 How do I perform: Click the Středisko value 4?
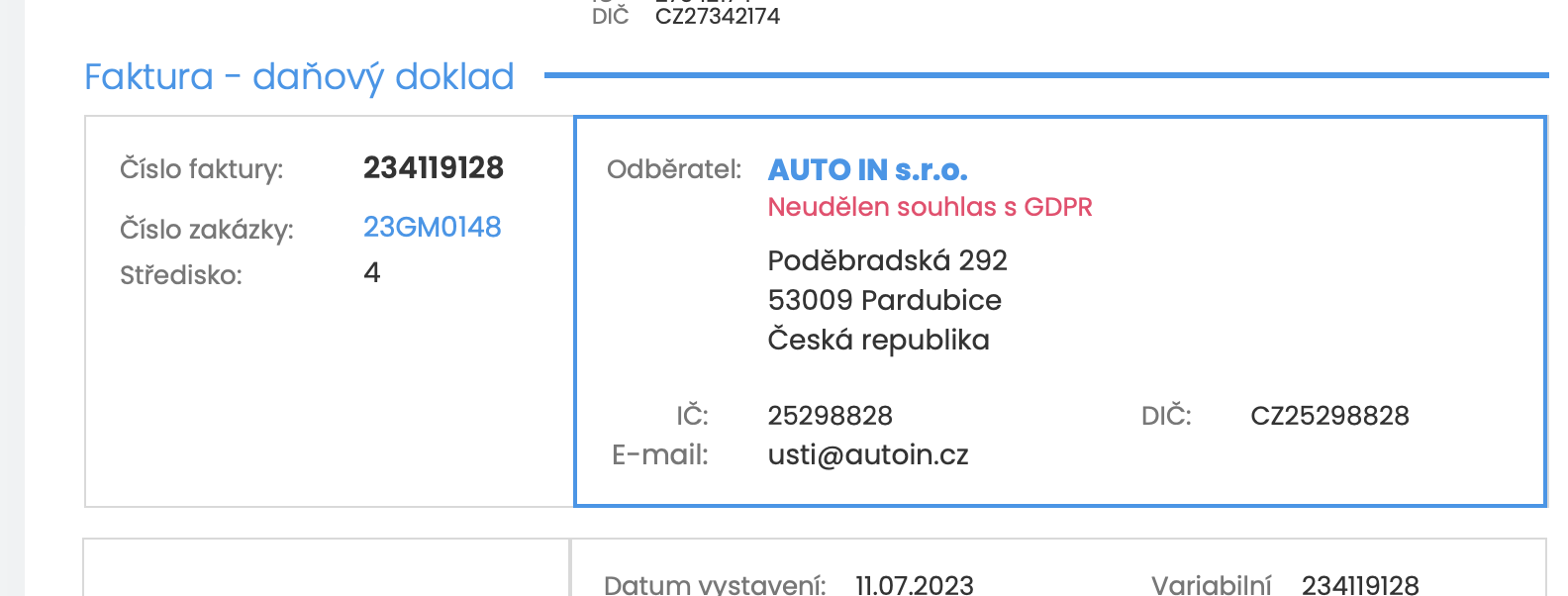(x=372, y=272)
